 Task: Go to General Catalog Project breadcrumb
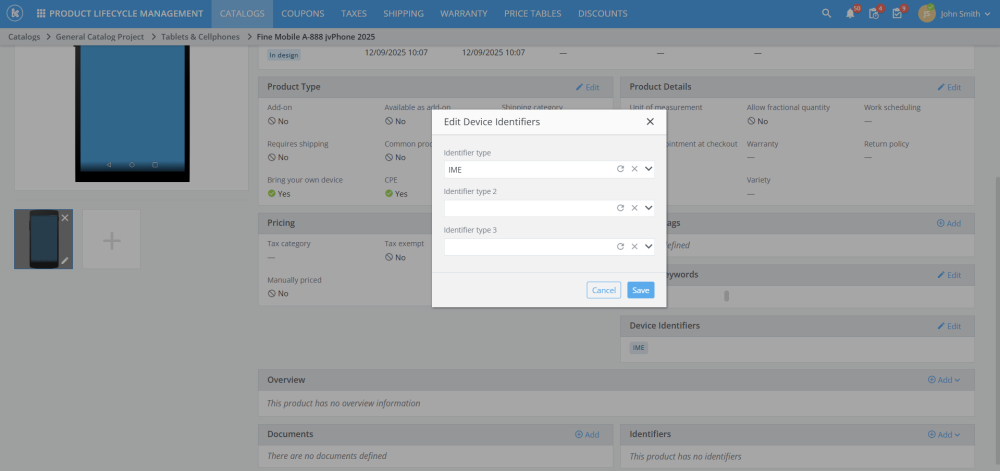click(x=99, y=37)
